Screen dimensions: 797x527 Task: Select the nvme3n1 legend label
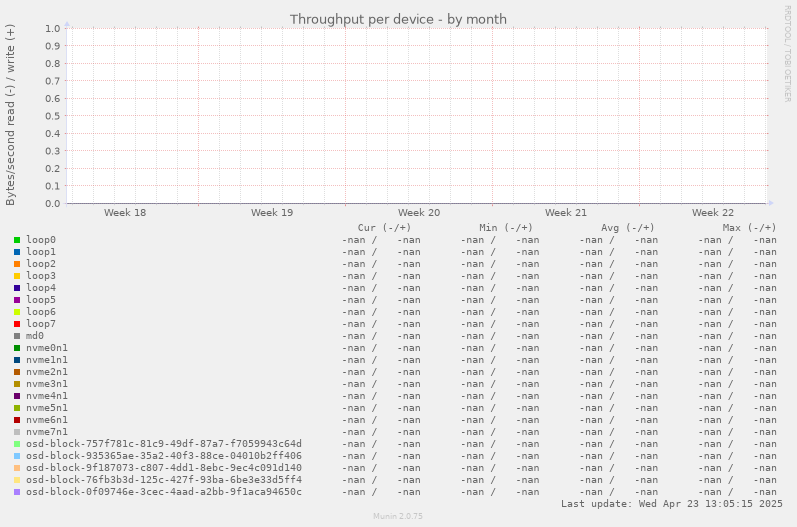[x=47, y=384]
